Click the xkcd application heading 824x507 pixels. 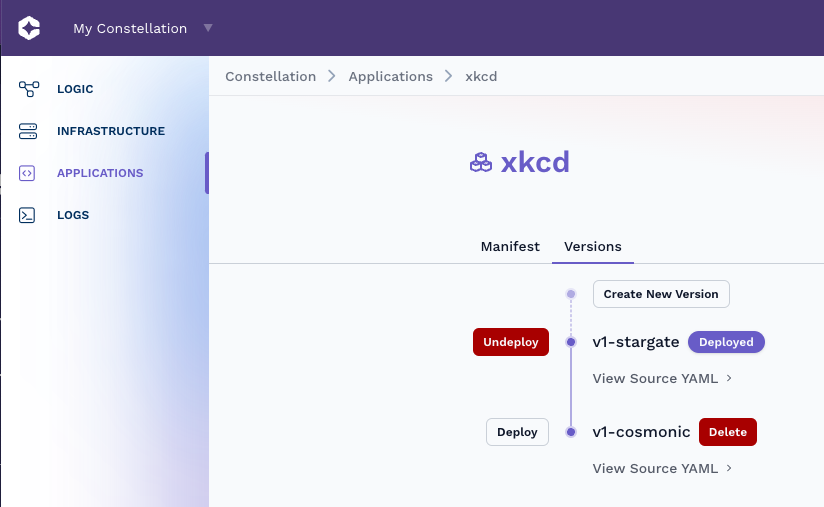535,162
